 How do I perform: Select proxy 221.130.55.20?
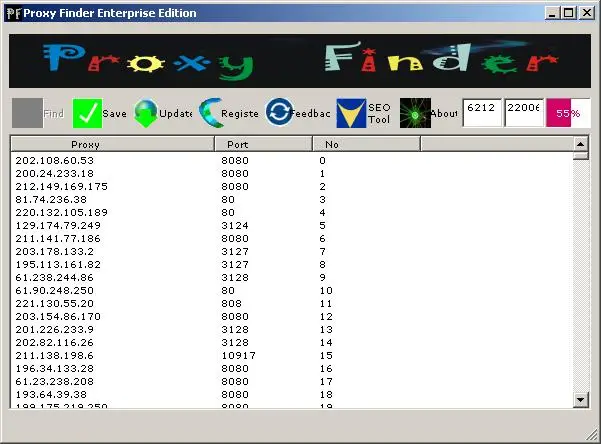click(x=54, y=303)
